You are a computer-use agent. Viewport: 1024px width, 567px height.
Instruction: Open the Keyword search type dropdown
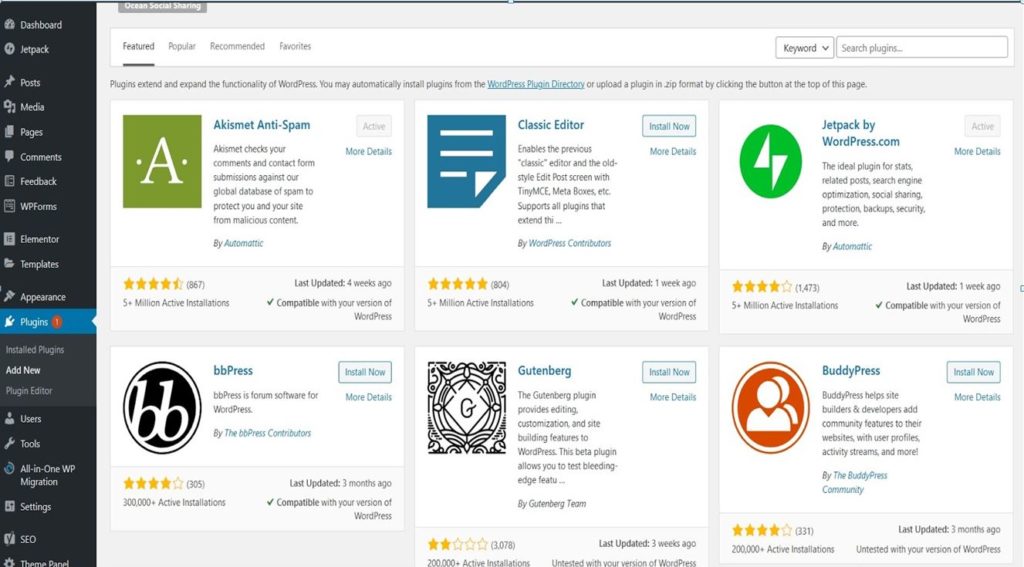(x=805, y=48)
